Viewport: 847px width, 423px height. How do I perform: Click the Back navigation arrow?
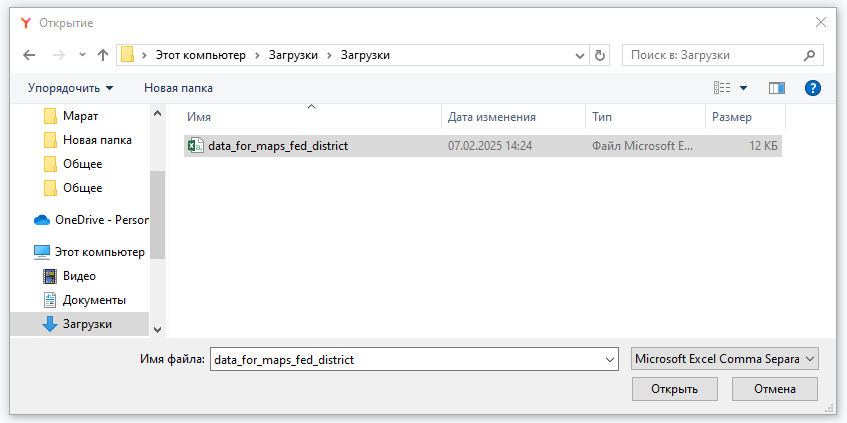[x=29, y=55]
